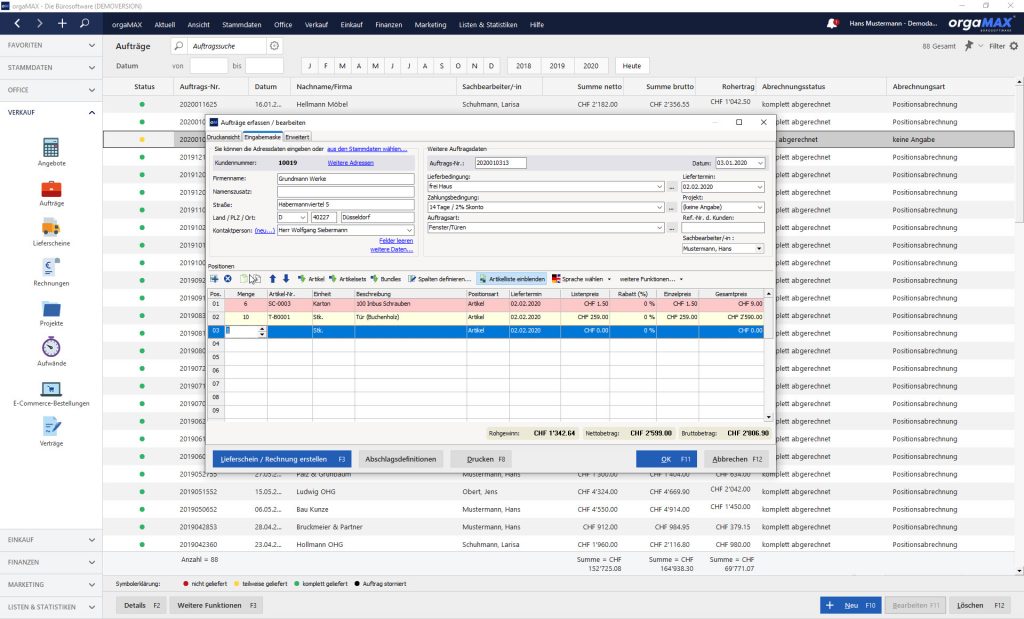Open Verkauf menu
The height and width of the screenshot is (619, 1024).
click(316, 25)
